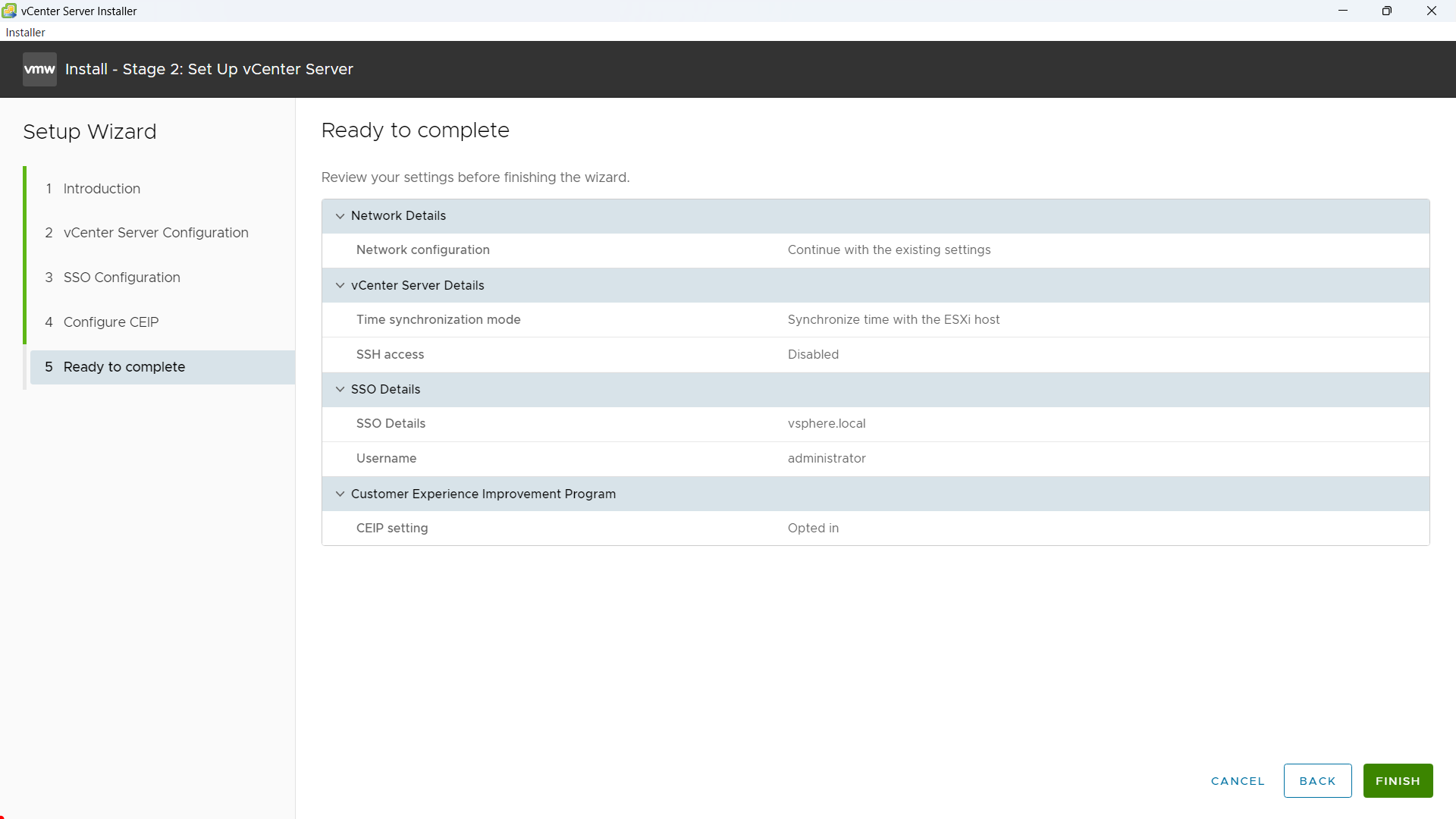Collapse Customer Experience Improvement Program section

[x=340, y=494]
